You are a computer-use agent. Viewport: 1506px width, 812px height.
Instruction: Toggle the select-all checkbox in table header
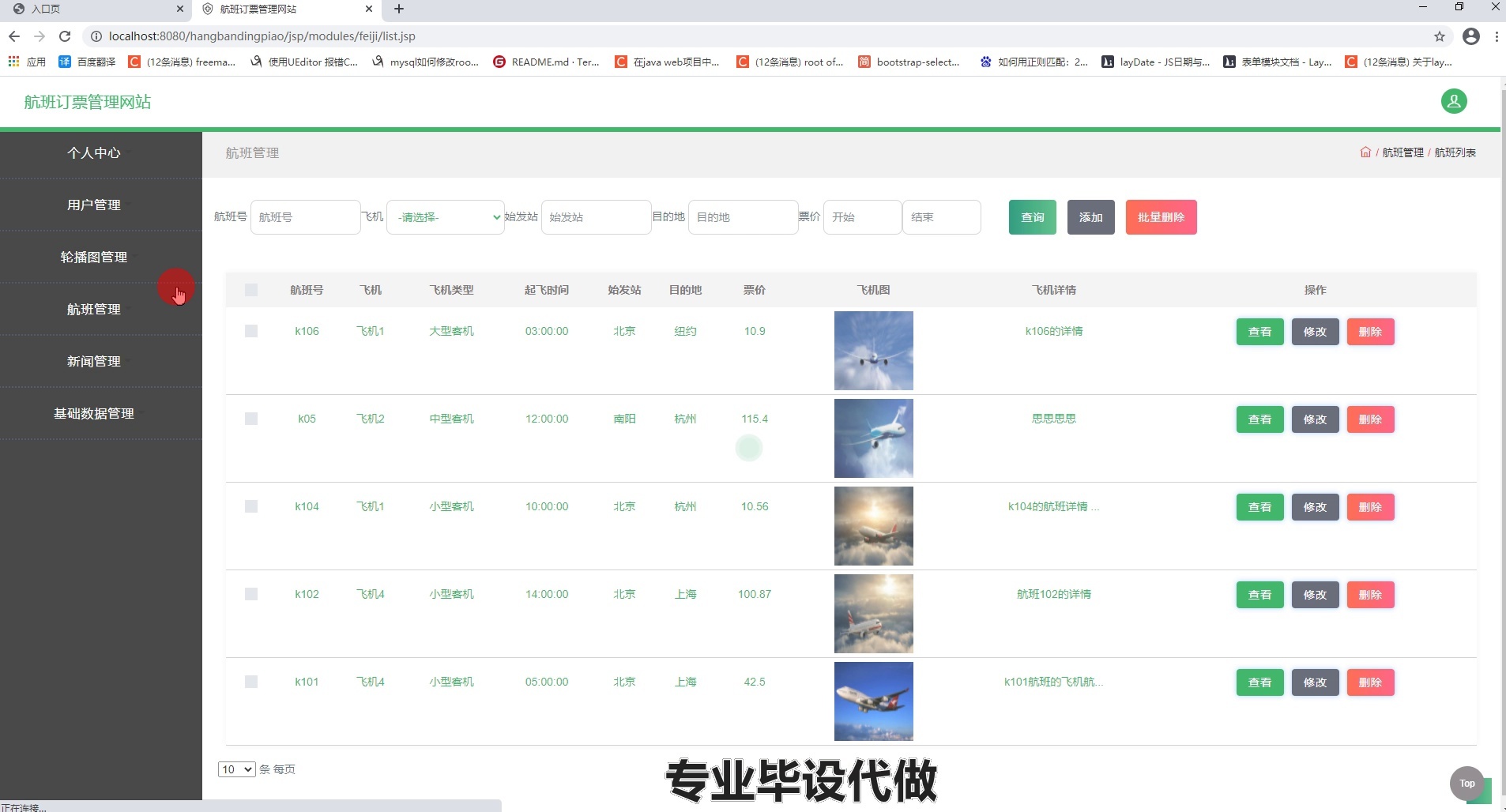[251, 290]
